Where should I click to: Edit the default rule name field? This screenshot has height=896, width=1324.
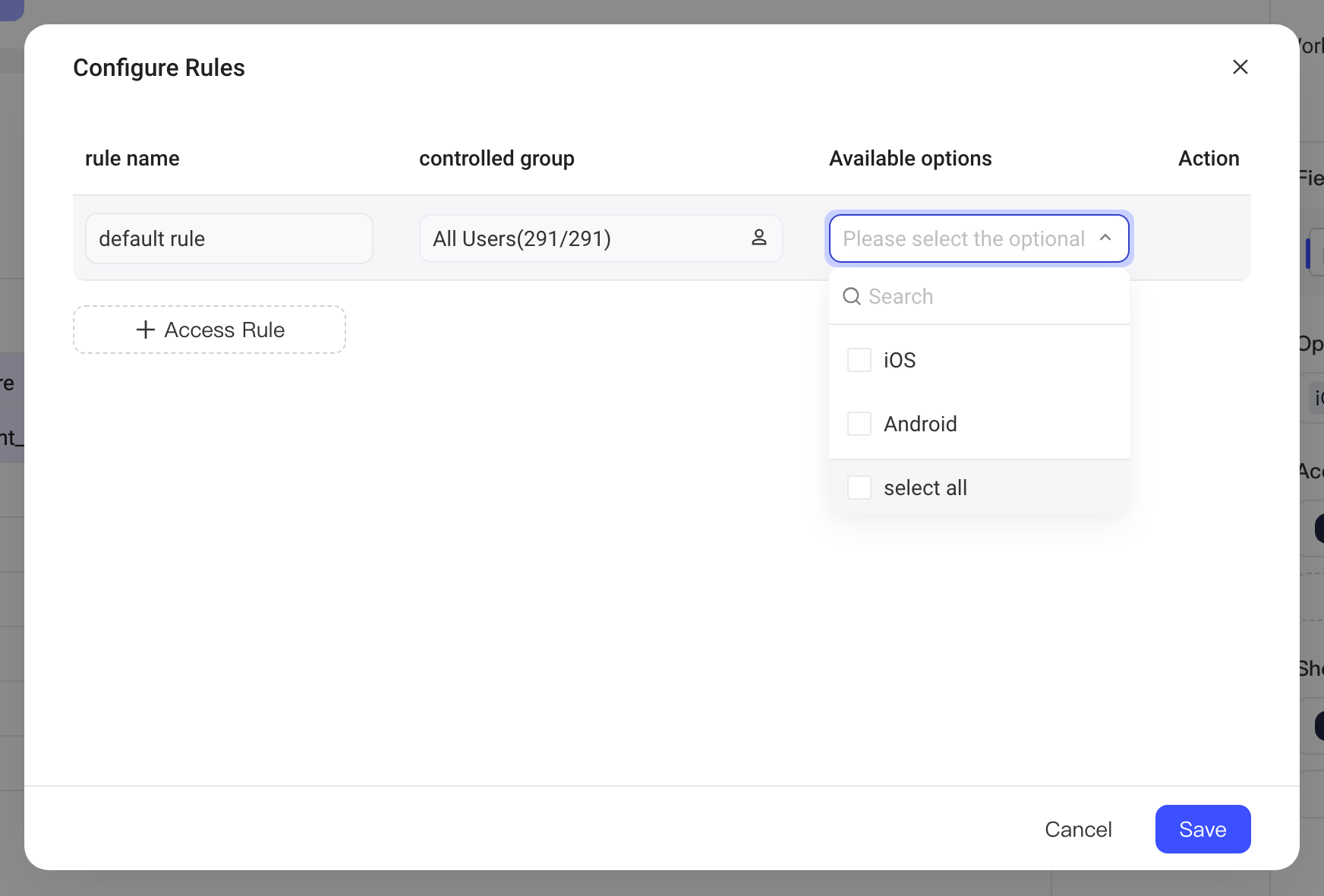(x=229, y=238)
